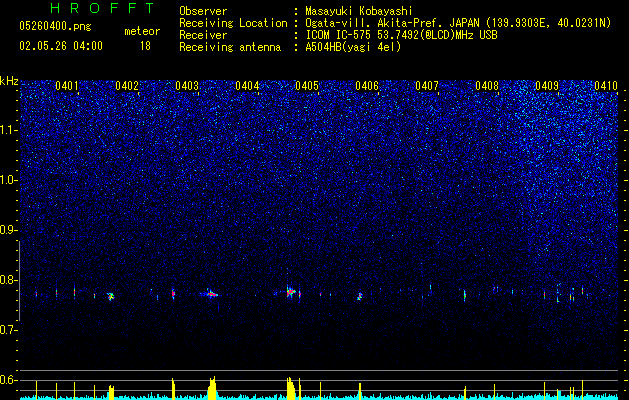Click the Receiving Location label
The width and height of the screenshot is (629, 400).
click(x=233, y=23)
